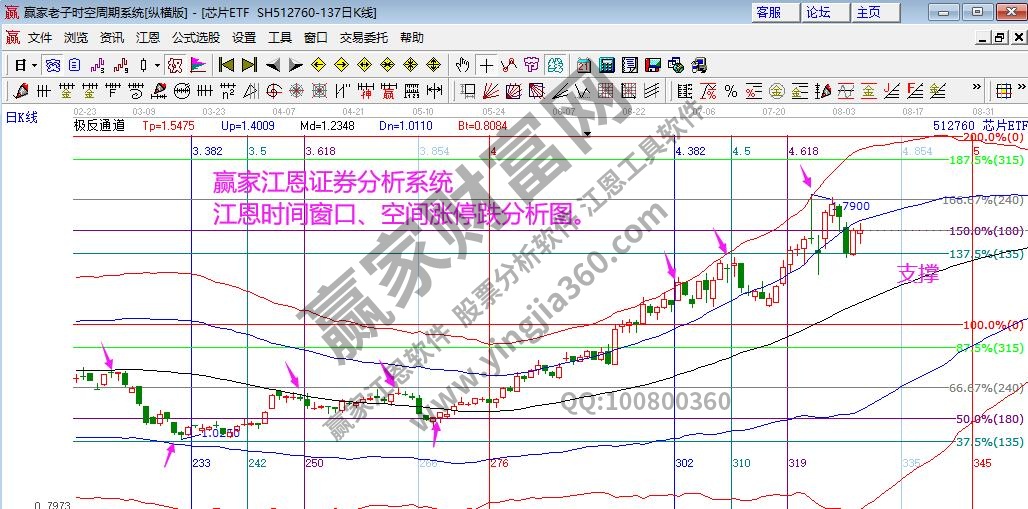Open the 公式选股 menu
This screenshot has height=509, width=1028.
tap(195, 37)
